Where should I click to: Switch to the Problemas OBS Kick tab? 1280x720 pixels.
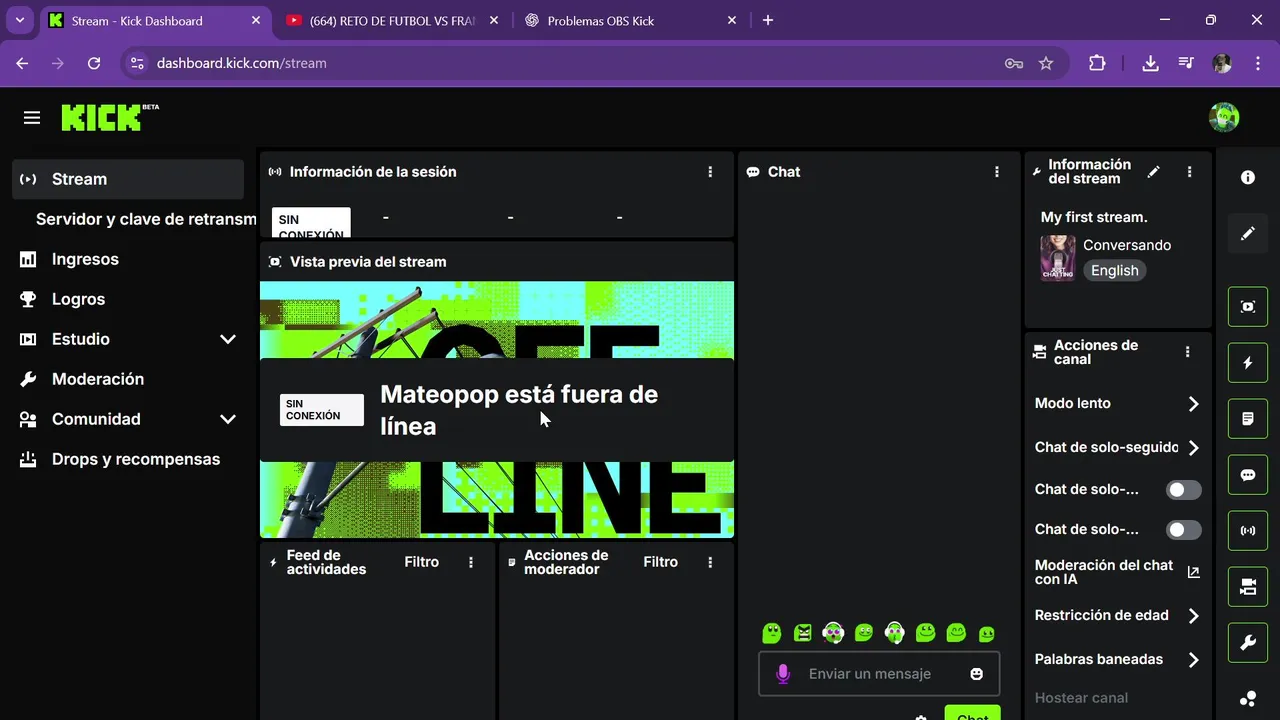(x=630, y=20)
